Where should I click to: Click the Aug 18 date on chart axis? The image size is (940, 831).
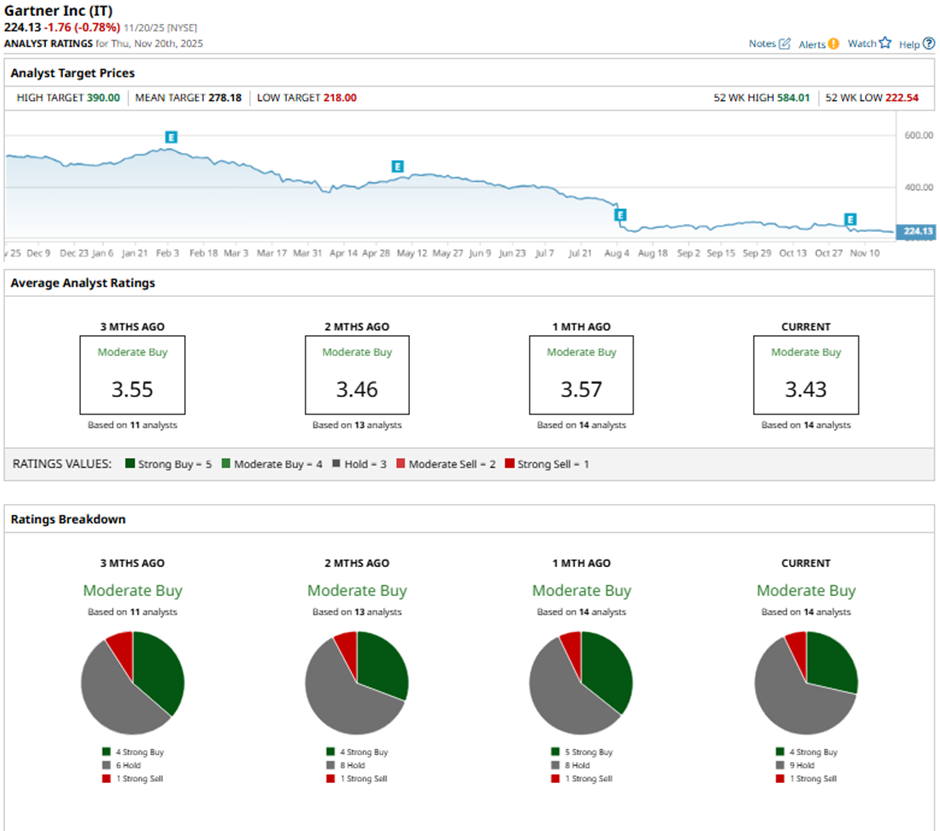tap(653, 253)
